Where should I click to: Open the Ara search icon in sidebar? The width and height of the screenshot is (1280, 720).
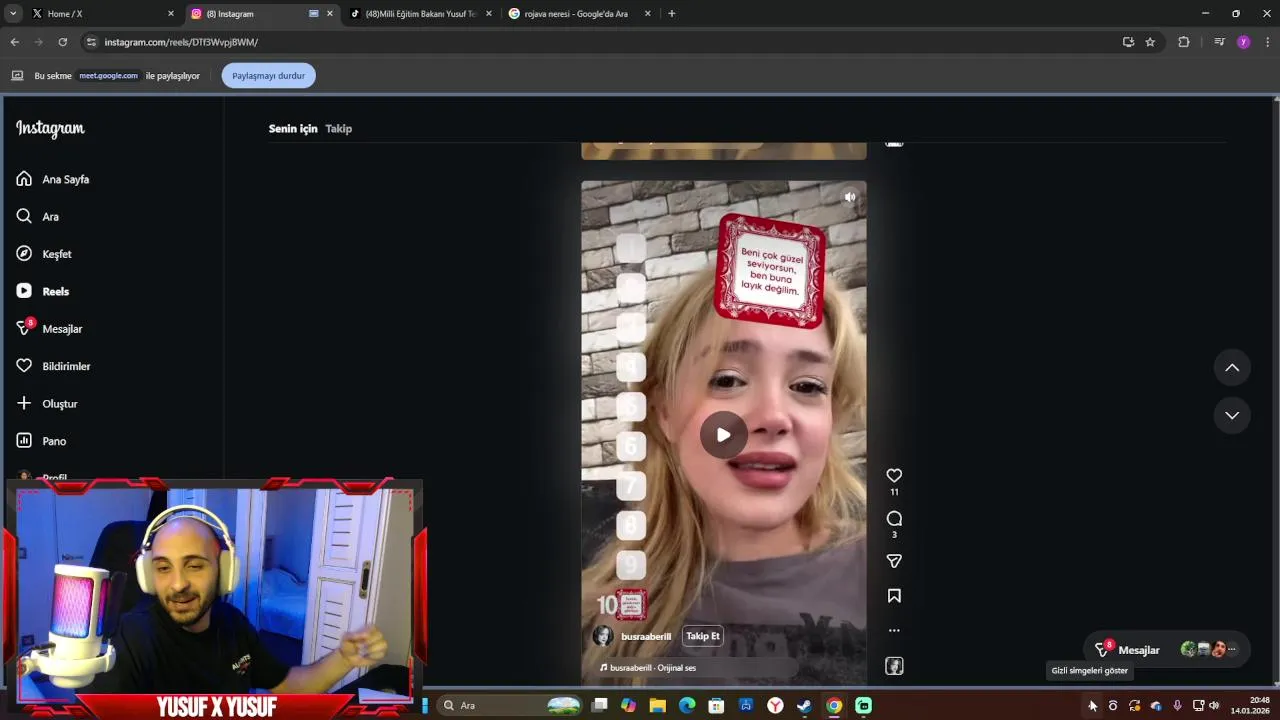tap(24, 216)
